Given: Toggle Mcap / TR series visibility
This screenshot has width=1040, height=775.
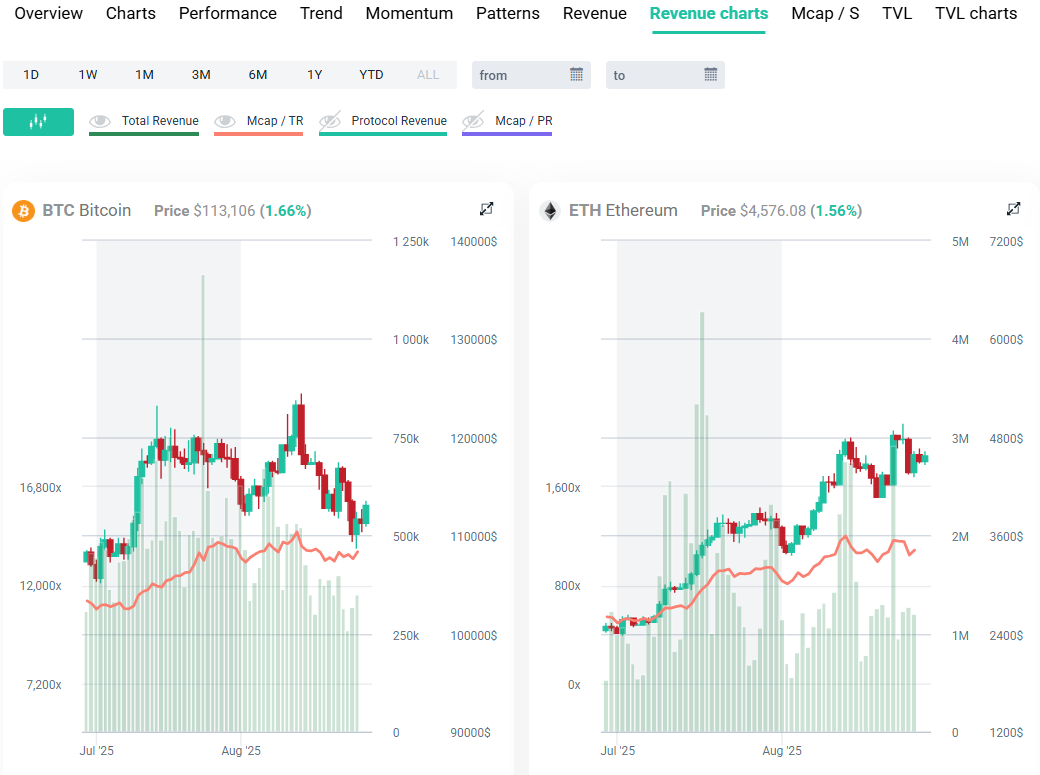Looking at the screenshot, I should click(x=259, y=121).
